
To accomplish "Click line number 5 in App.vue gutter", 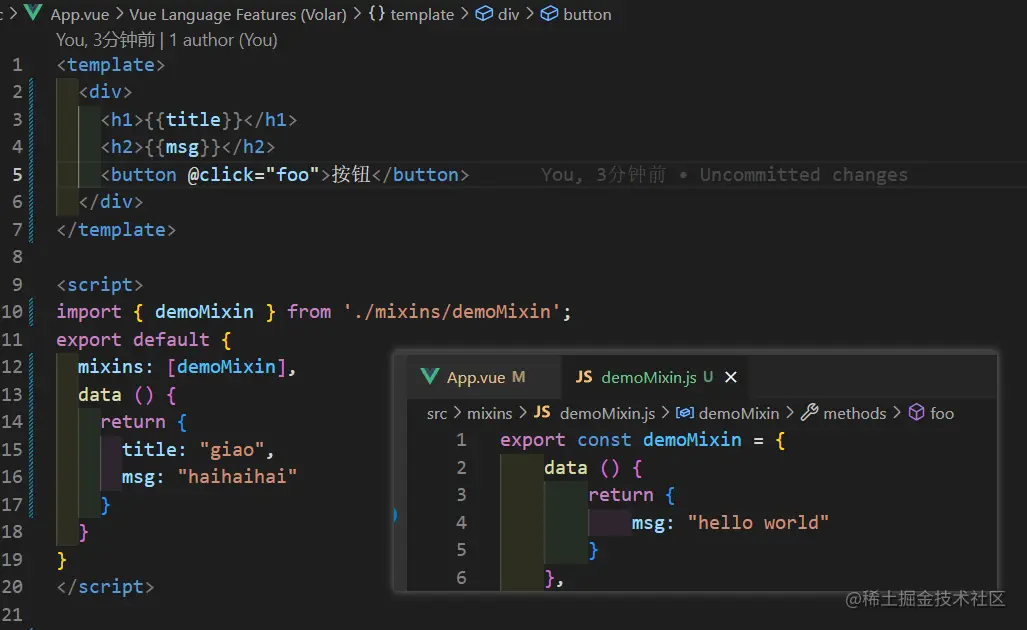I will coord(17,175).
